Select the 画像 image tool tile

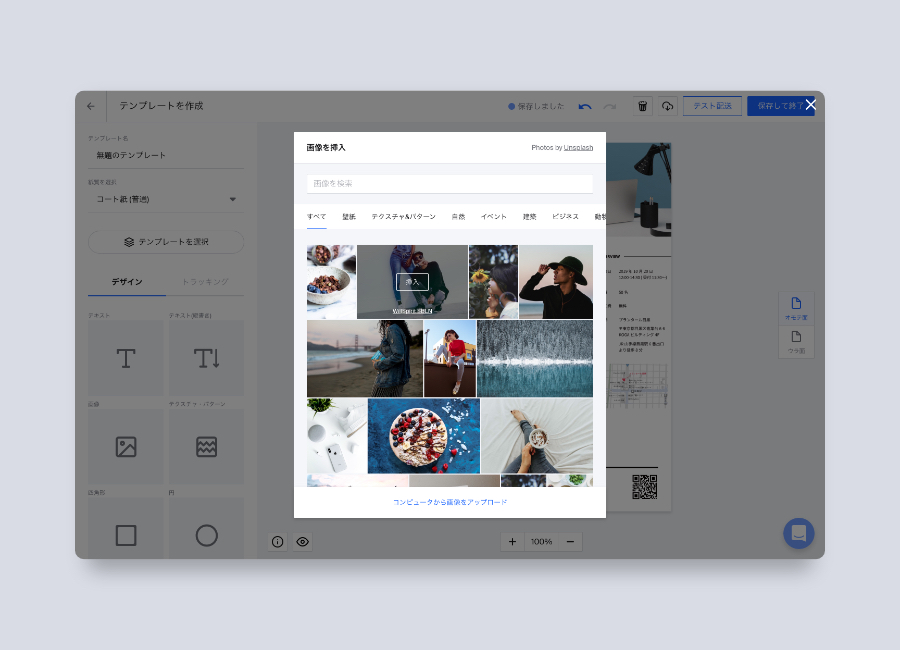click(x=126, y=447)
